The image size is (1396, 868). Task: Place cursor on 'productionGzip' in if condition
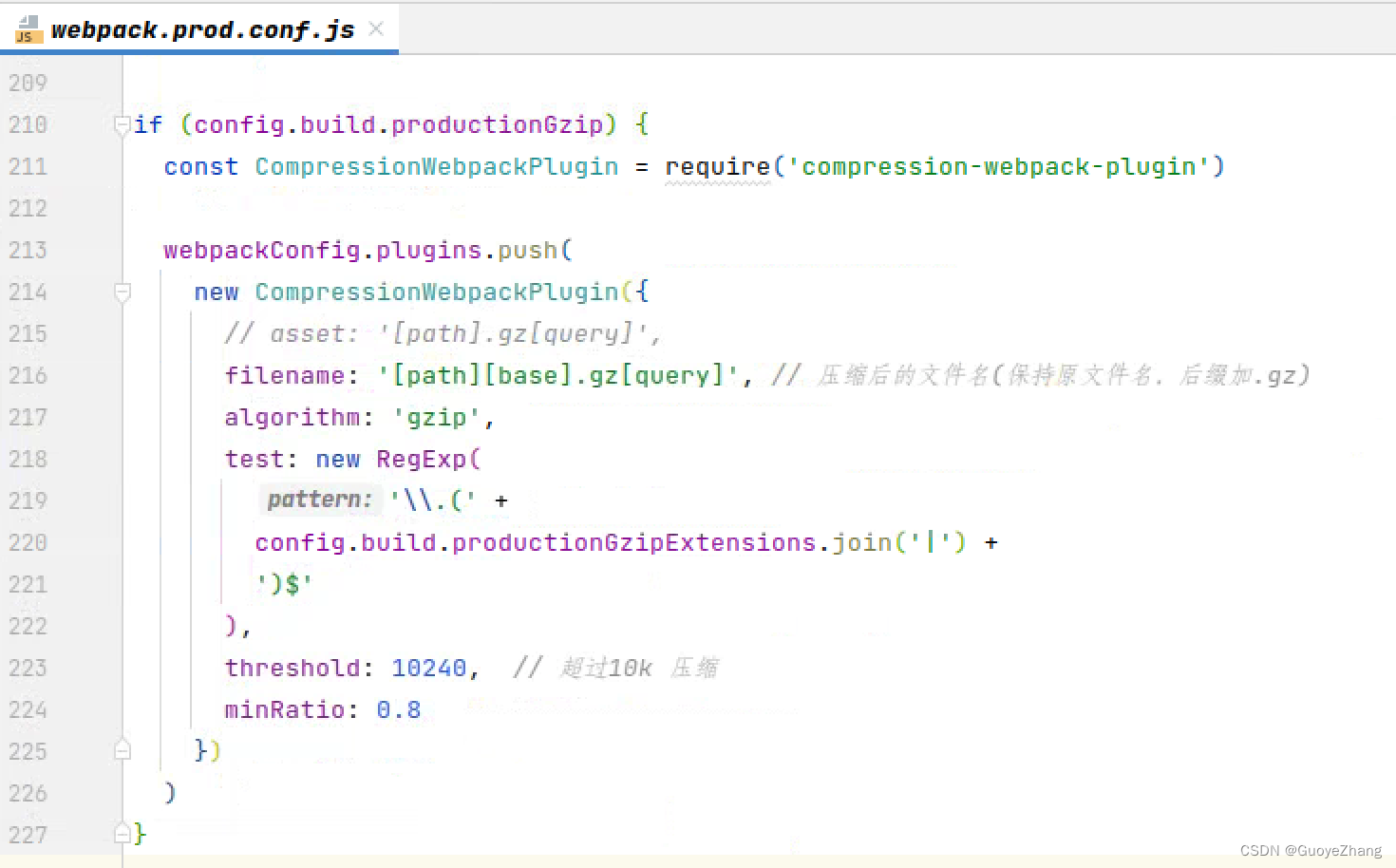(x=497, y=124)
